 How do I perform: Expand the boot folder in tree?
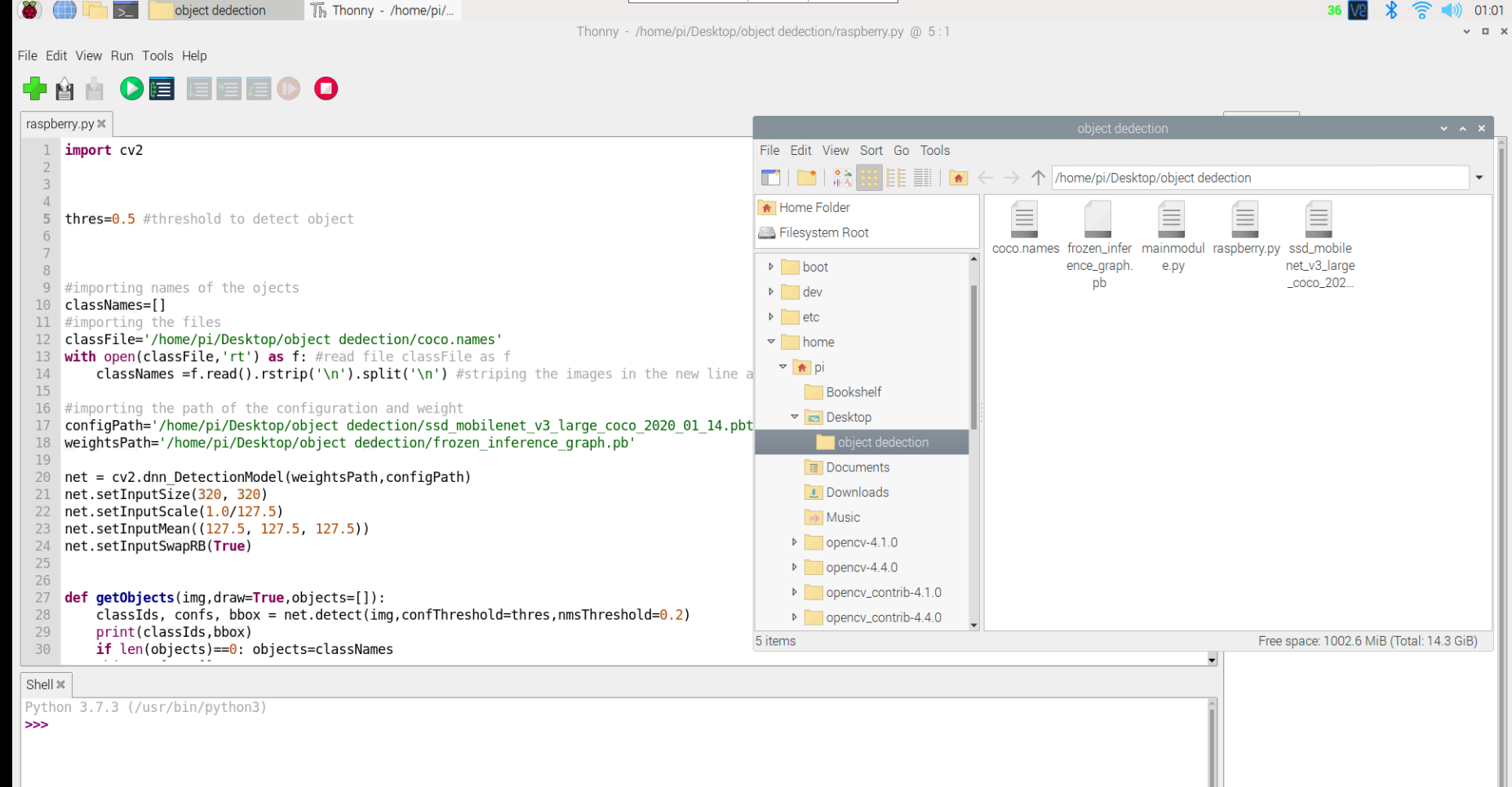pos(771,267)
